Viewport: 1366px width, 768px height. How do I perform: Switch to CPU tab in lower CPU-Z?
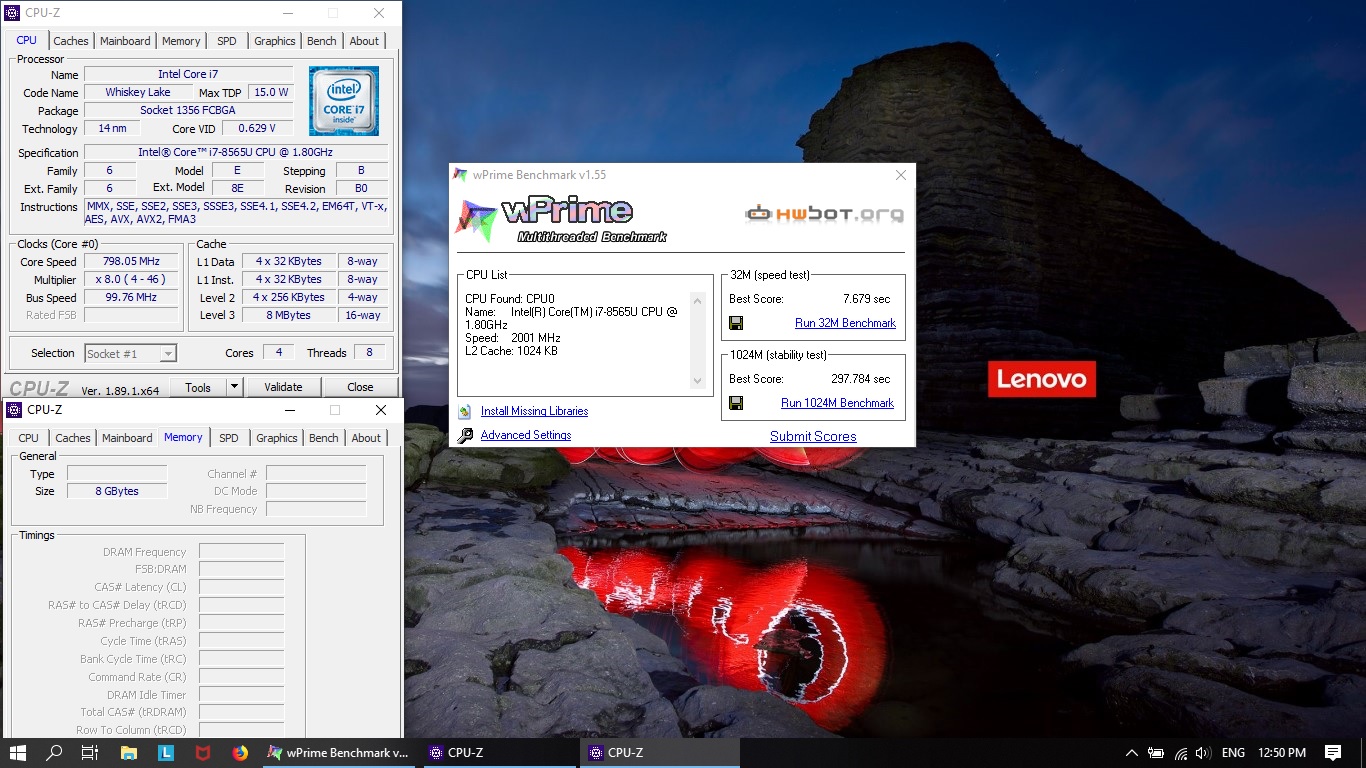coord(29,438)
